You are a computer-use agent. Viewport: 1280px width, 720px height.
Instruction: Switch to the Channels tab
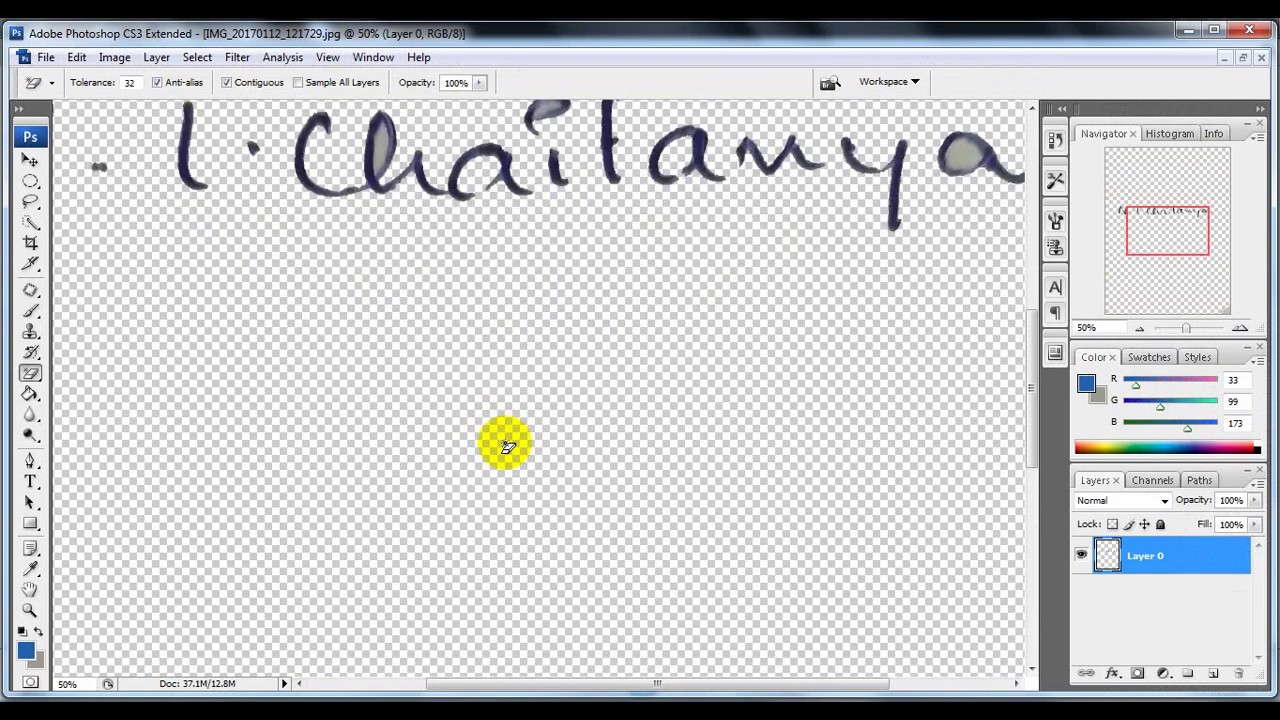(x=1152, y=481)
